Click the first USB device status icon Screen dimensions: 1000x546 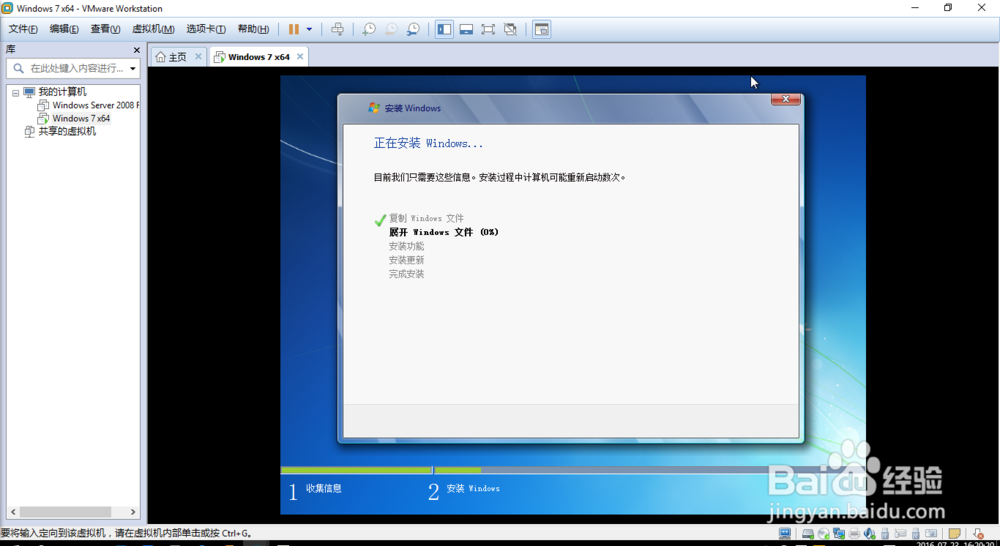(x=885, y=533)
